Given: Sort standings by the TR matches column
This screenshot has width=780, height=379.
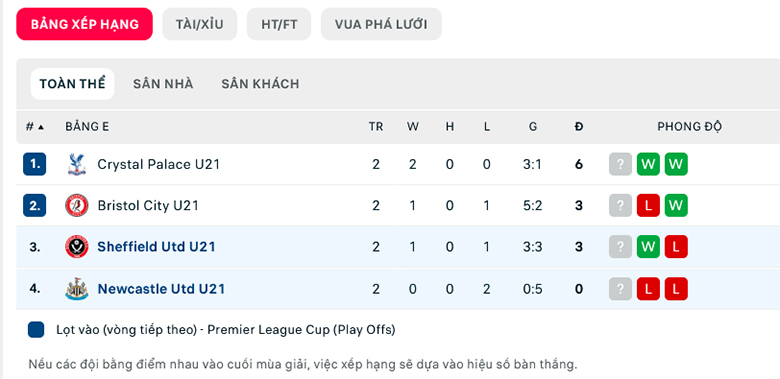Looking at the screenshot, I should point(376,127).
